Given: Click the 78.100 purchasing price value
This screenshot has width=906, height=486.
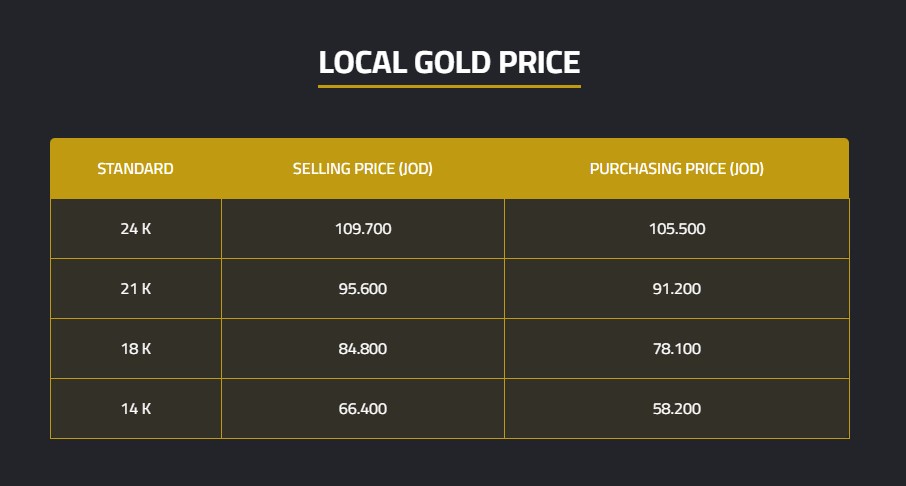Looking at the screenshot, I should coord(676,349).
